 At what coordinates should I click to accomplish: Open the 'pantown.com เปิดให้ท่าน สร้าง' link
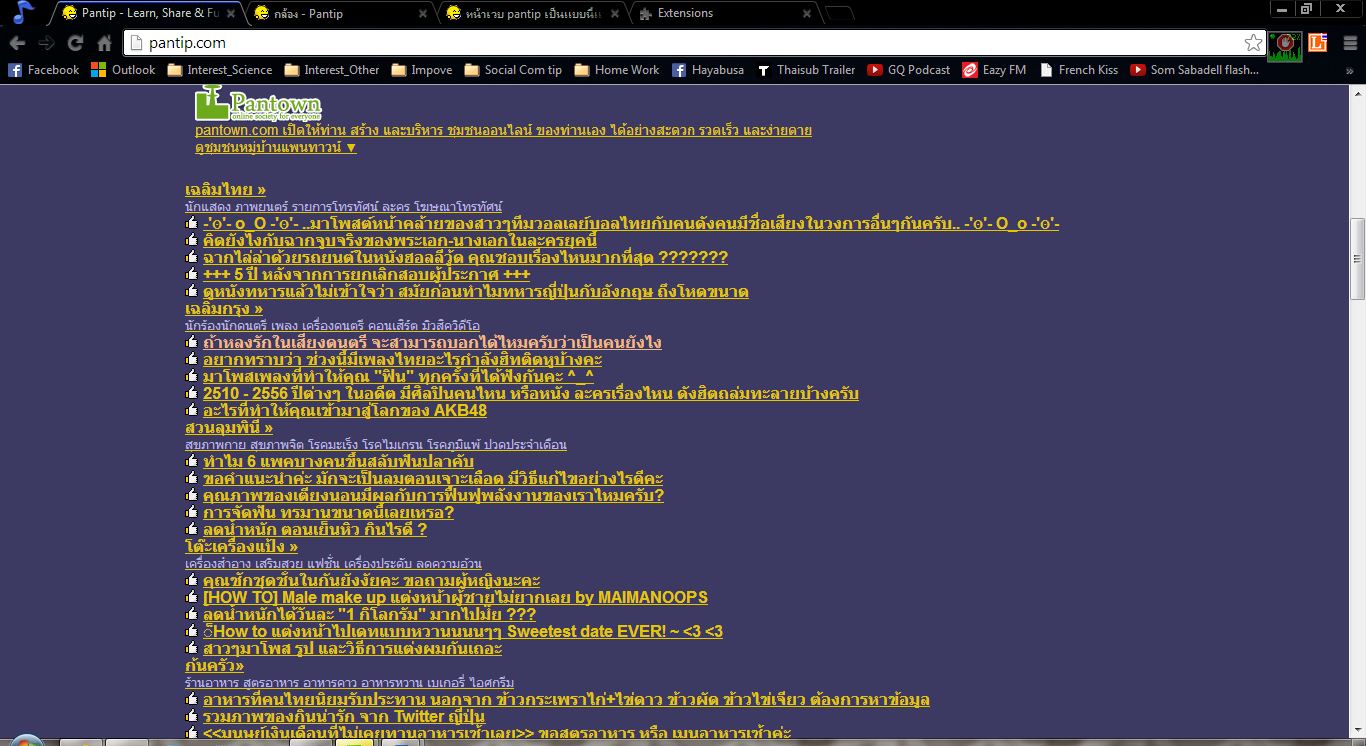click(x=503, y=130)
